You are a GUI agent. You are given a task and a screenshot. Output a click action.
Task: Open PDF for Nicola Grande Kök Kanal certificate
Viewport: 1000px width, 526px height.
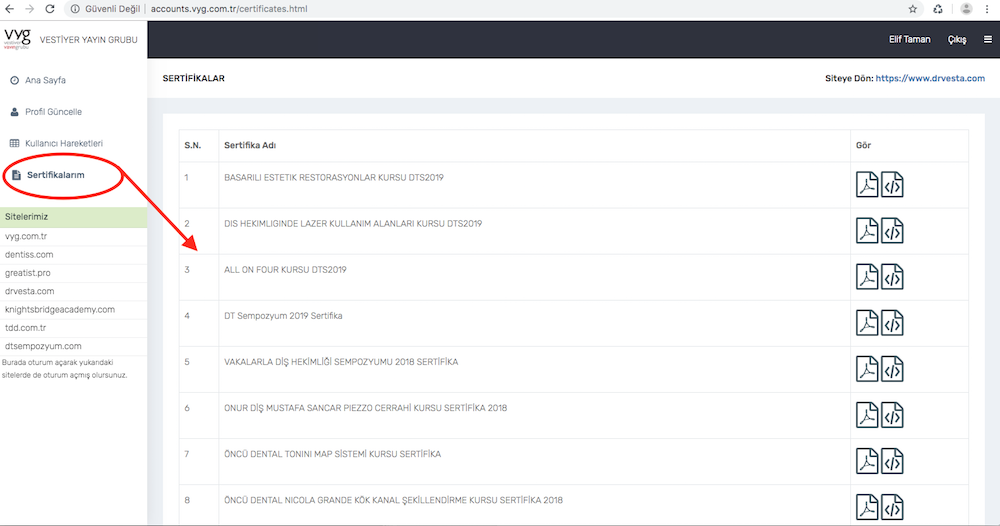867,507
